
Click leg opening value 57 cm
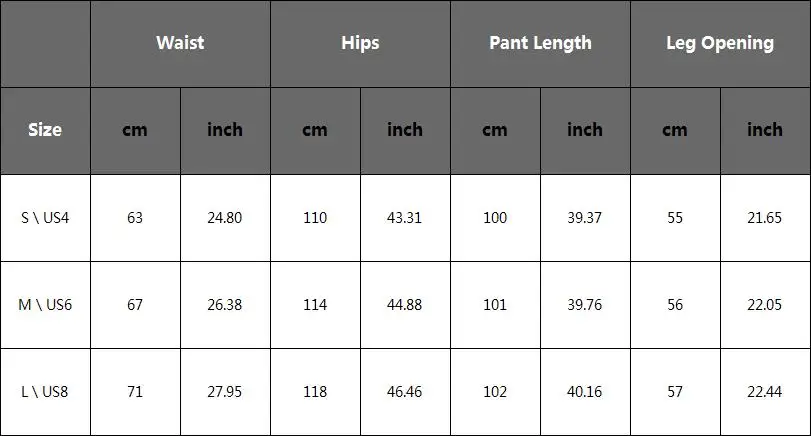tap(675, 392)
